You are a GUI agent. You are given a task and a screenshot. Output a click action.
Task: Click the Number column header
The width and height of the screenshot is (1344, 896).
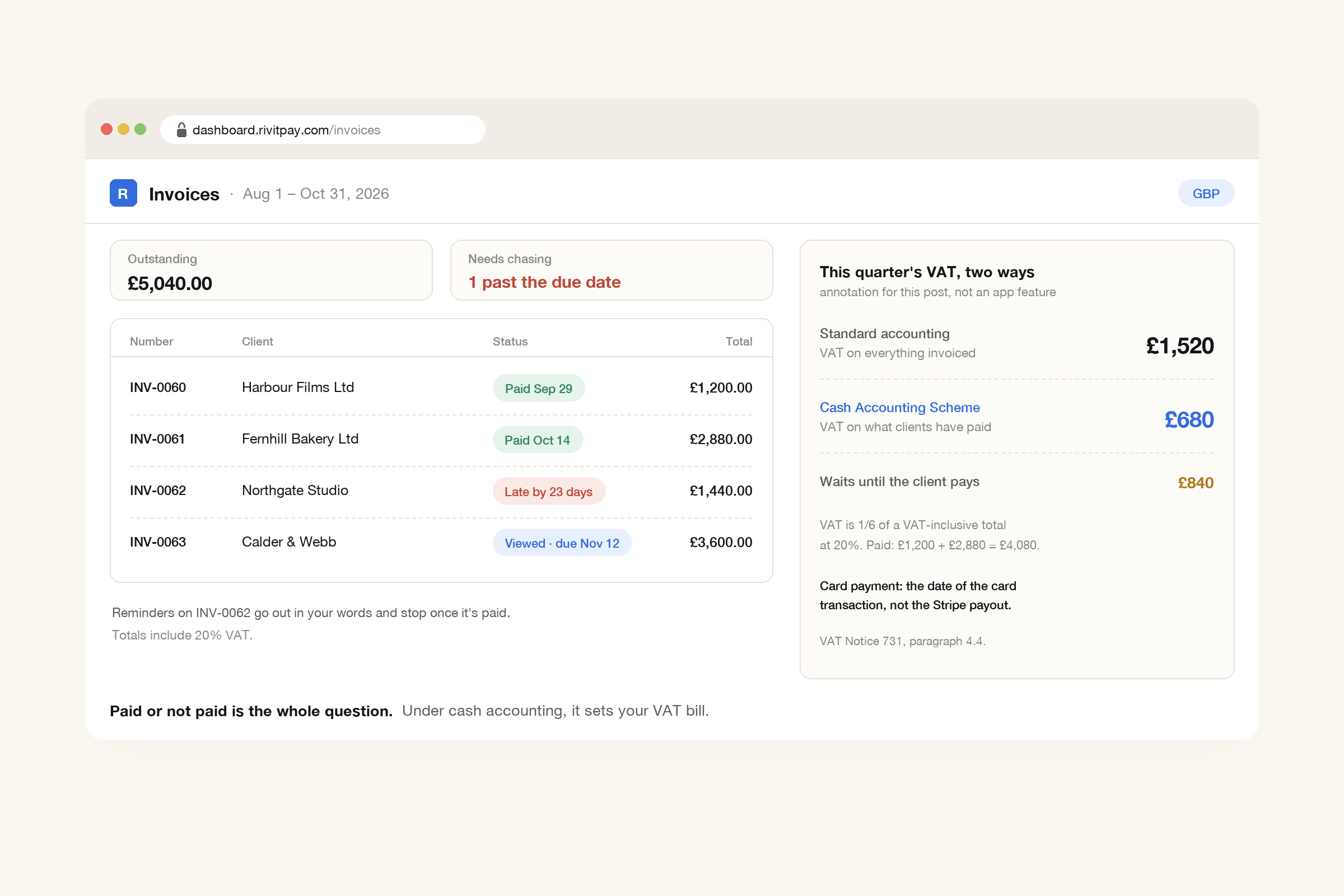[151, 341]
